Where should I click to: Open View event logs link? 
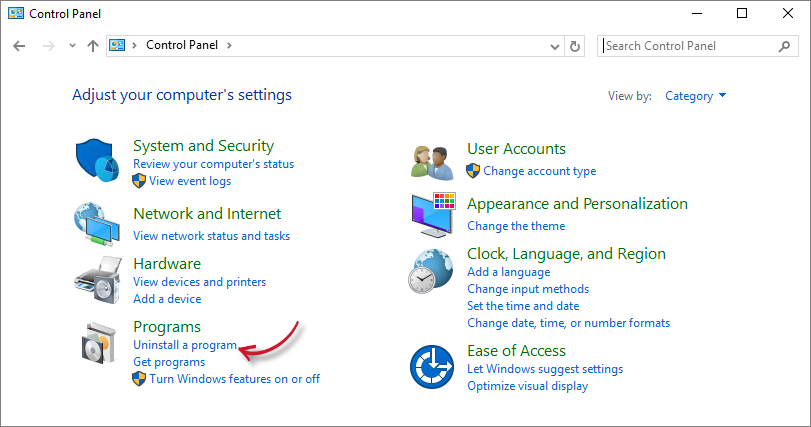point(190,181)
